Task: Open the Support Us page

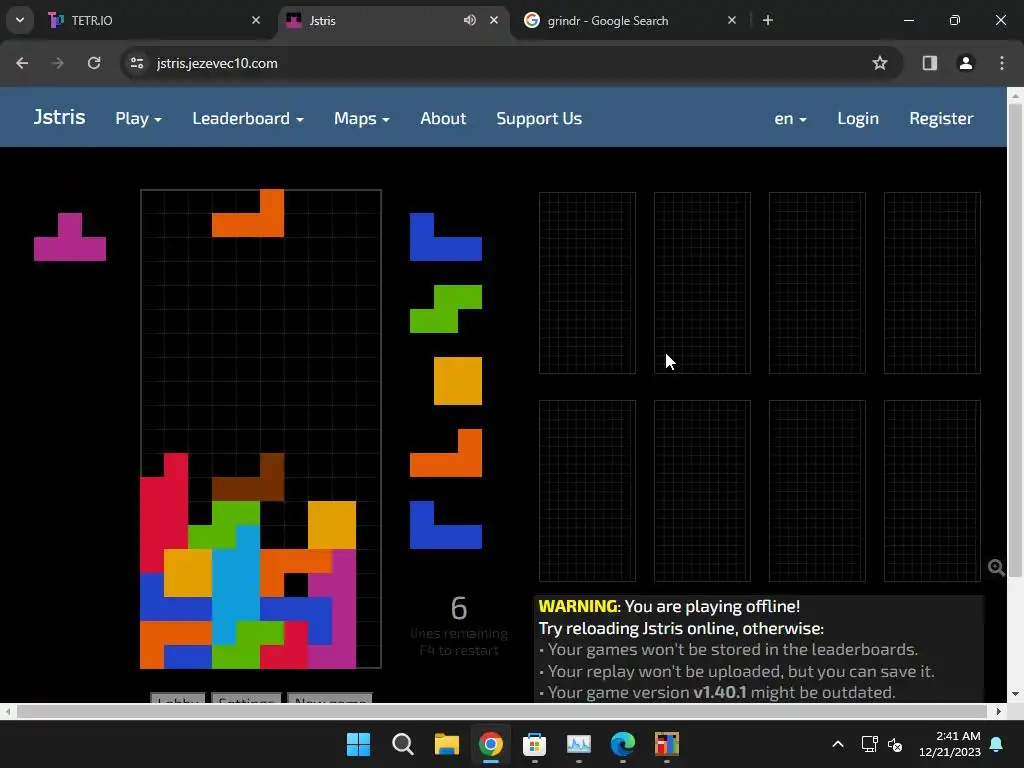Action: coord(539,118)
